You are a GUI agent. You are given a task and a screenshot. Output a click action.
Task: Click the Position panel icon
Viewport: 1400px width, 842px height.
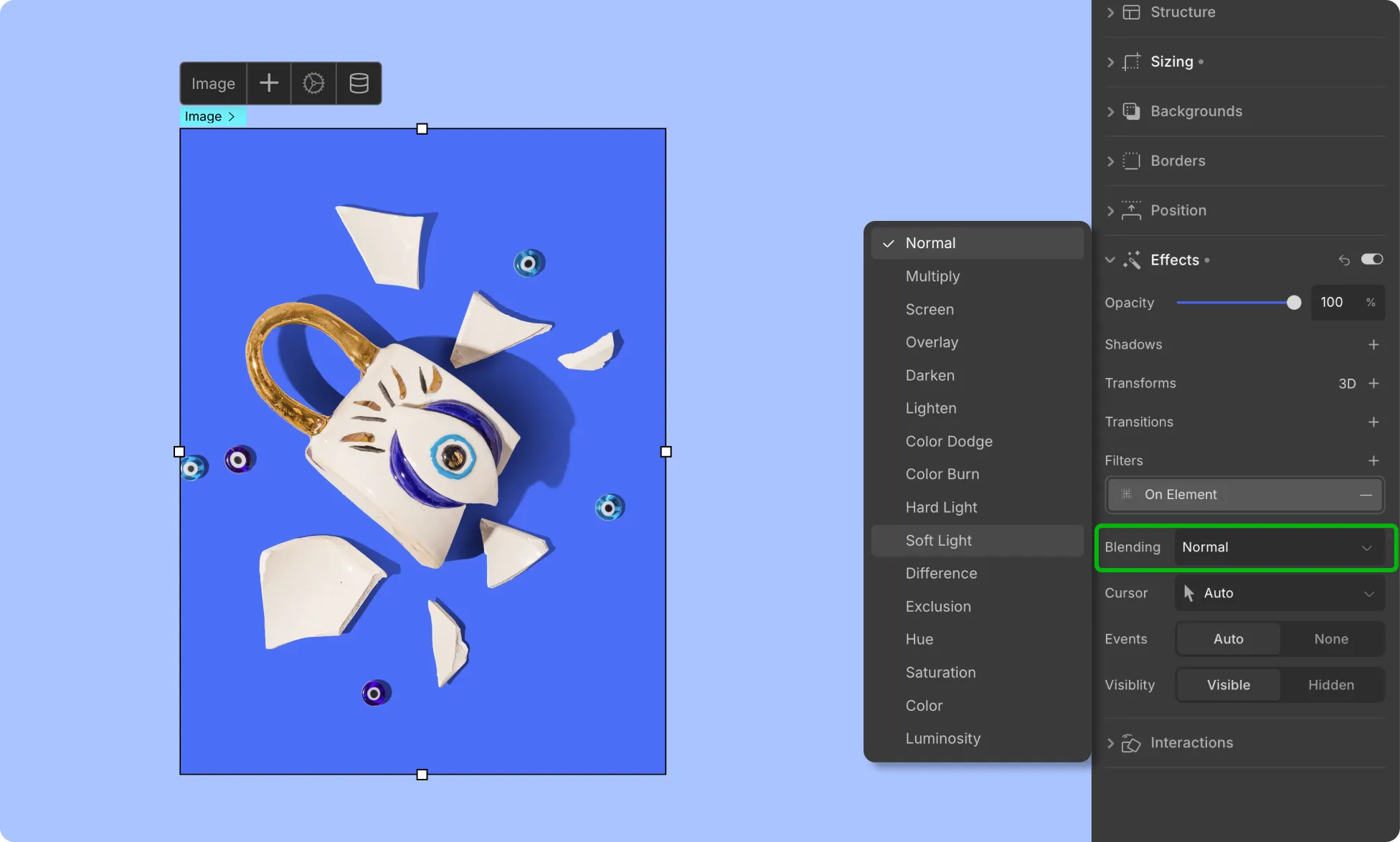pyautogui.click(x=1131, y=210)
